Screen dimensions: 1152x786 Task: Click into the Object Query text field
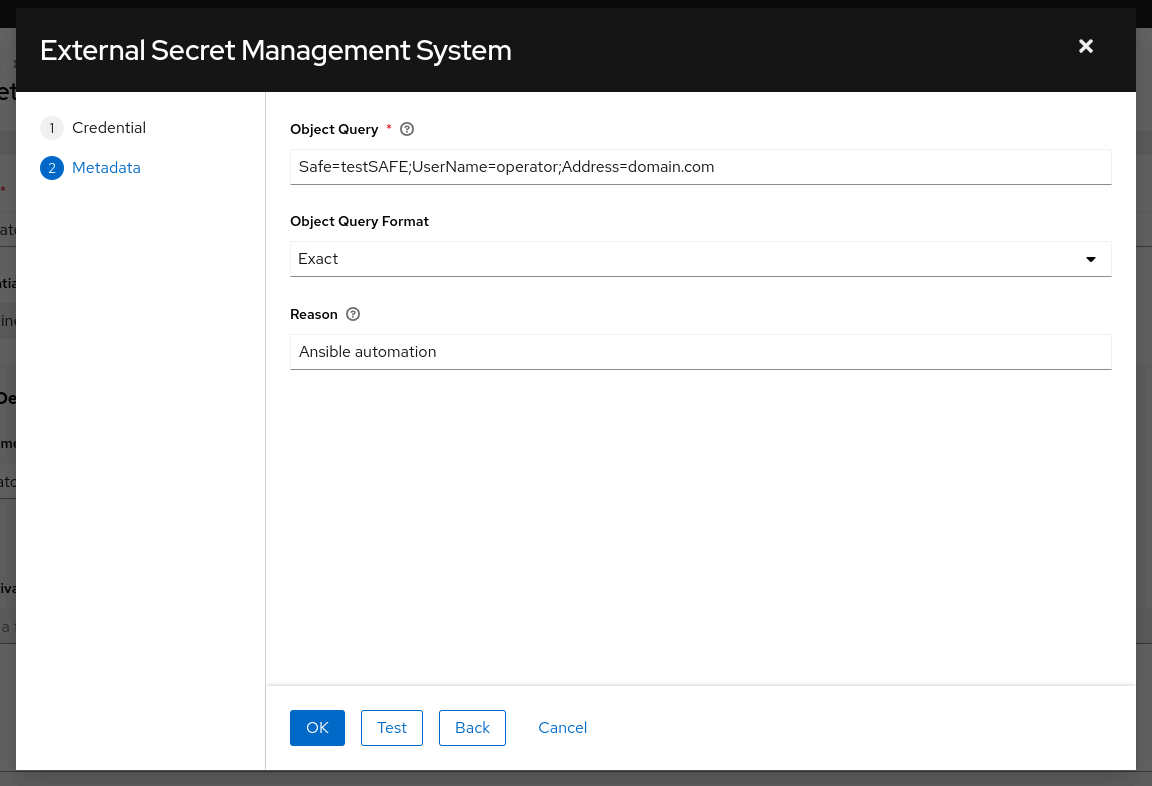[700, 167]
